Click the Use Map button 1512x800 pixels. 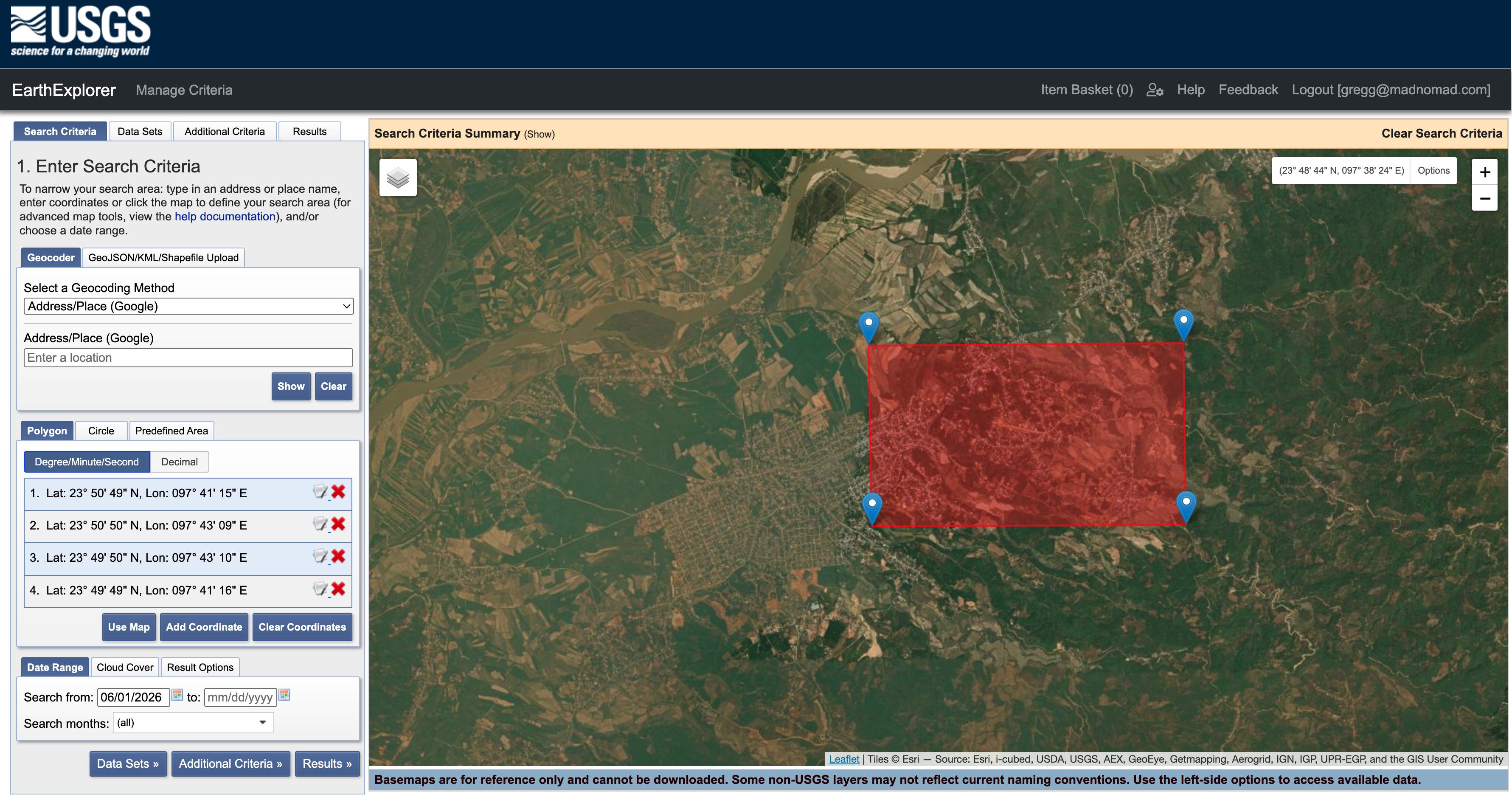pyautogui.click(x=129, y=627)
